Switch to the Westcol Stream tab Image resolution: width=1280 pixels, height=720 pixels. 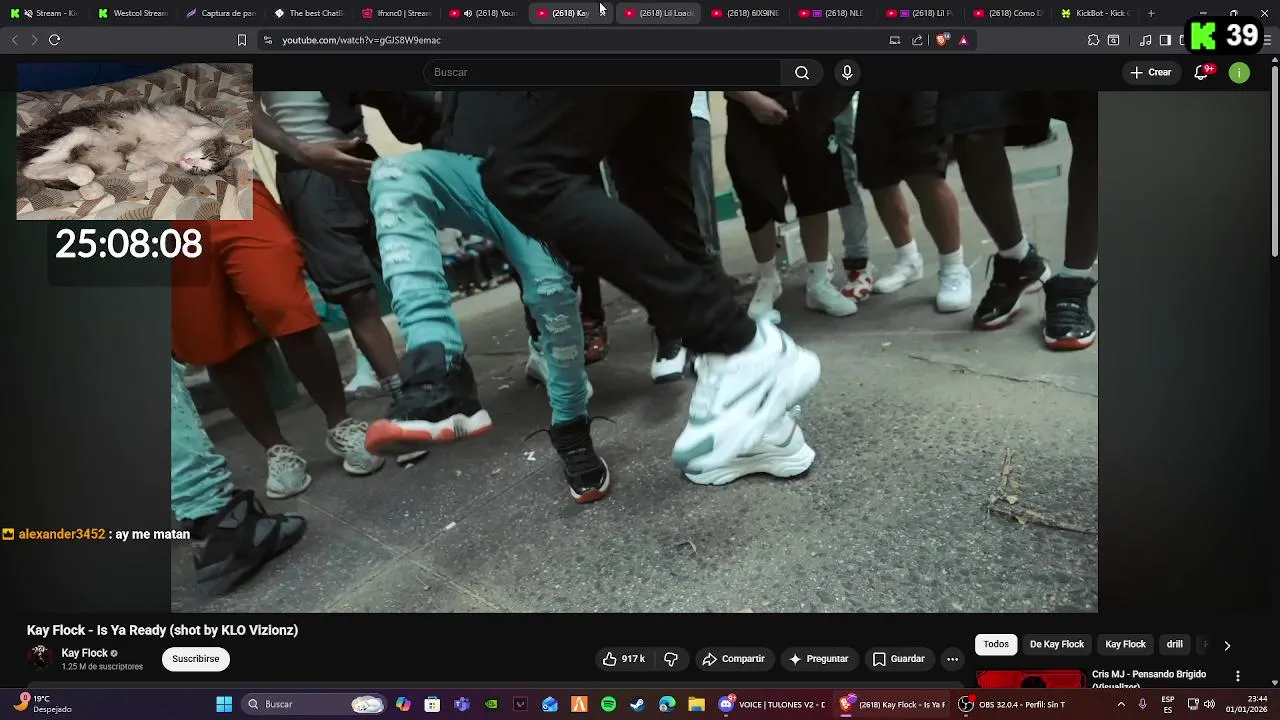pyautogui.click(x=133, y=13)
